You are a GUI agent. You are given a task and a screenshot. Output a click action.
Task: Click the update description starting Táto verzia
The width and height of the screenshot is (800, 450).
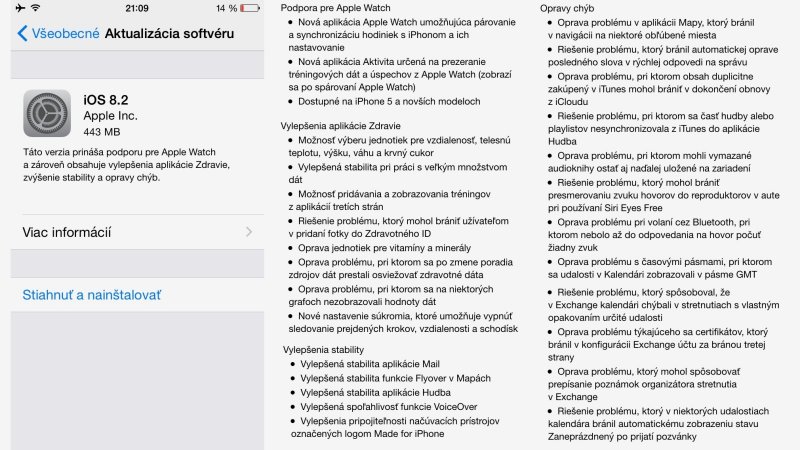pyautogui.click(x=126, y=164)
